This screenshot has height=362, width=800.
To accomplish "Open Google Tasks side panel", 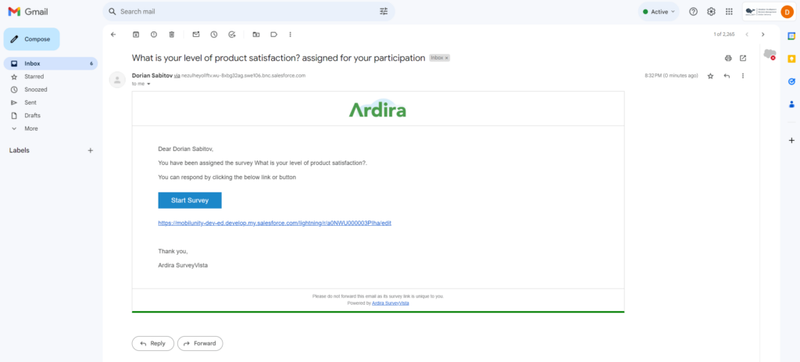I will (x=791, y=82).
